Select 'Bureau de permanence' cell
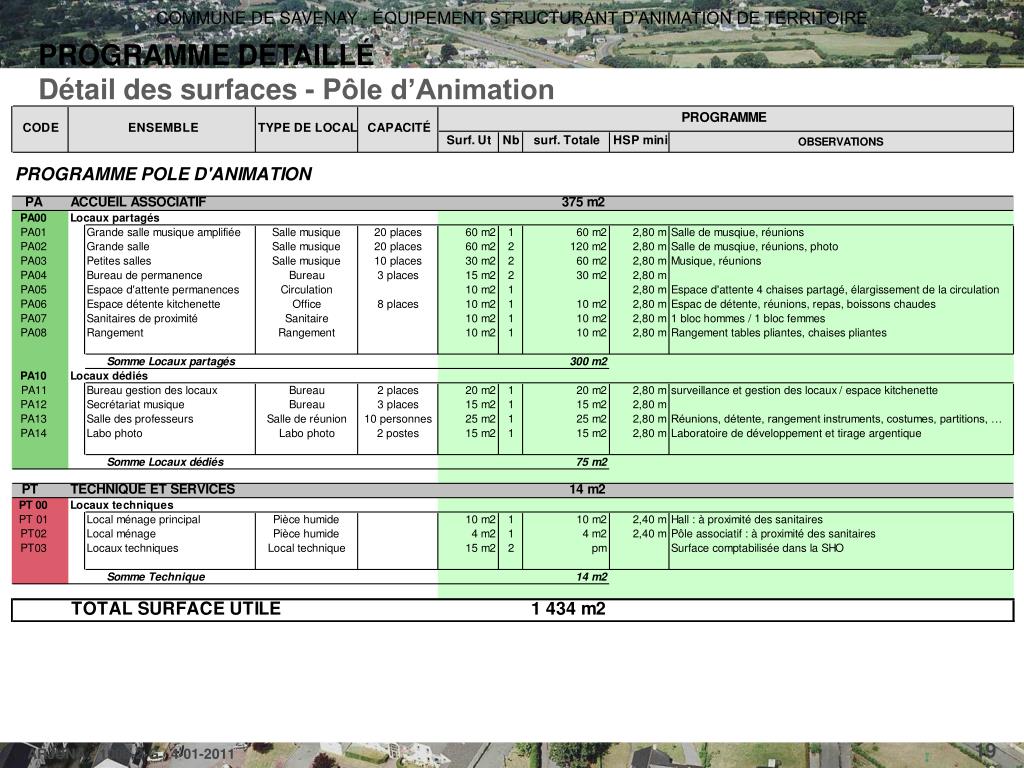The height and width of the screenshot is (768, 1024). click(x=144, y=276)
